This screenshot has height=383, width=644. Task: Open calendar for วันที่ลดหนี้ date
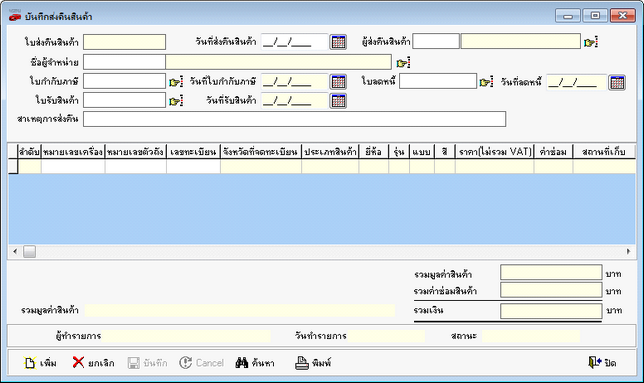[617, 83]
